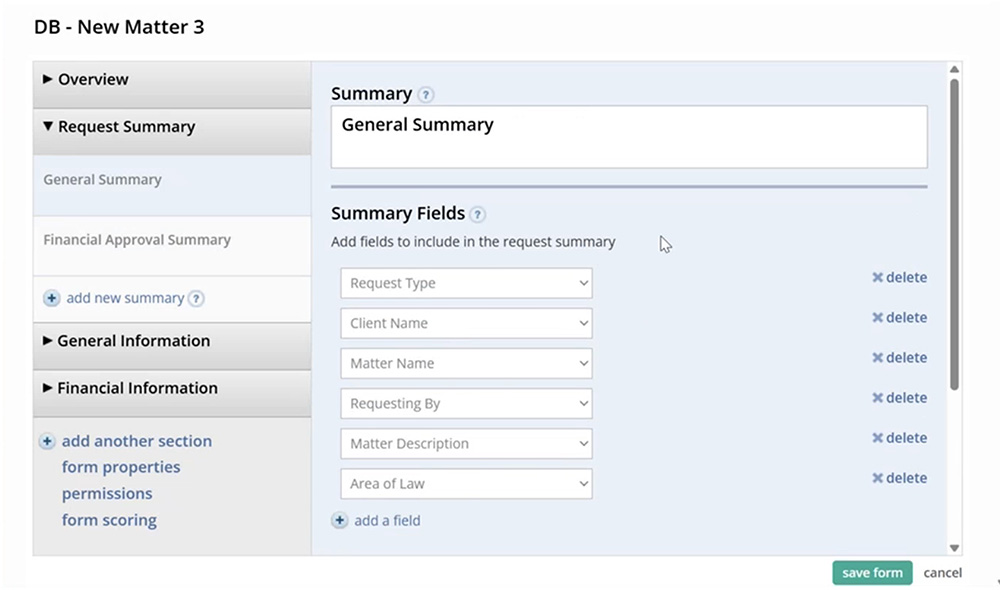1000x590 pixels.
Task: Delete the Matter Description summary field
Action: click(899, 438)
